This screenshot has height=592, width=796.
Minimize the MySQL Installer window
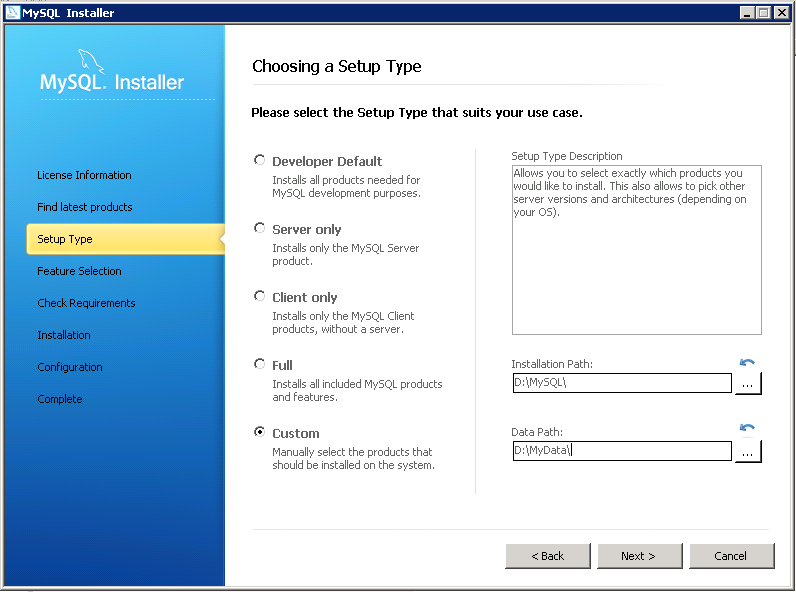tap(746, 13)
